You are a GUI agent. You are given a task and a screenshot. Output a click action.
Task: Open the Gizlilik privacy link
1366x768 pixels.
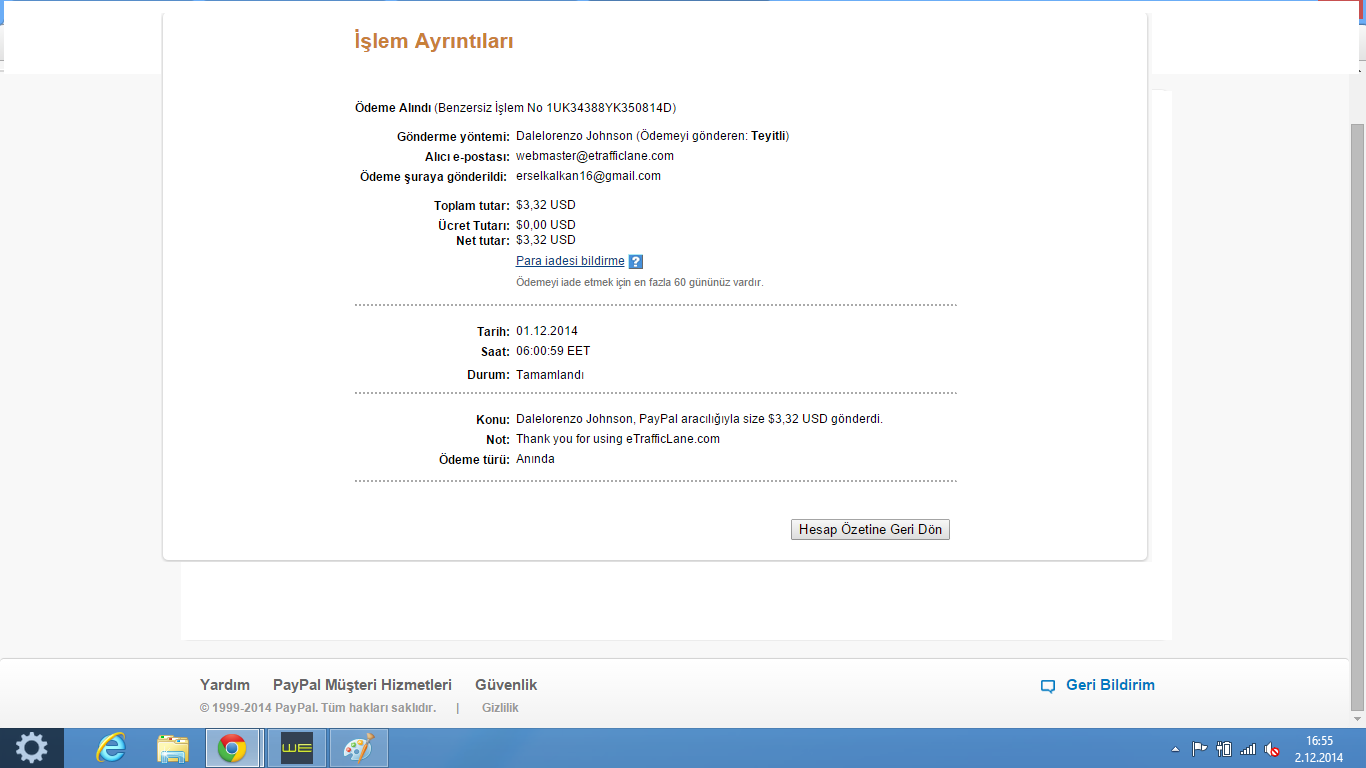500,708
